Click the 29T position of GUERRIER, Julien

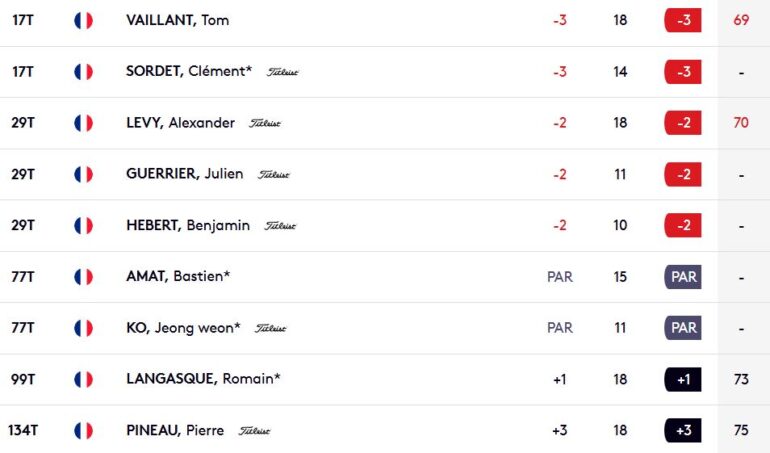click(23, 174)
